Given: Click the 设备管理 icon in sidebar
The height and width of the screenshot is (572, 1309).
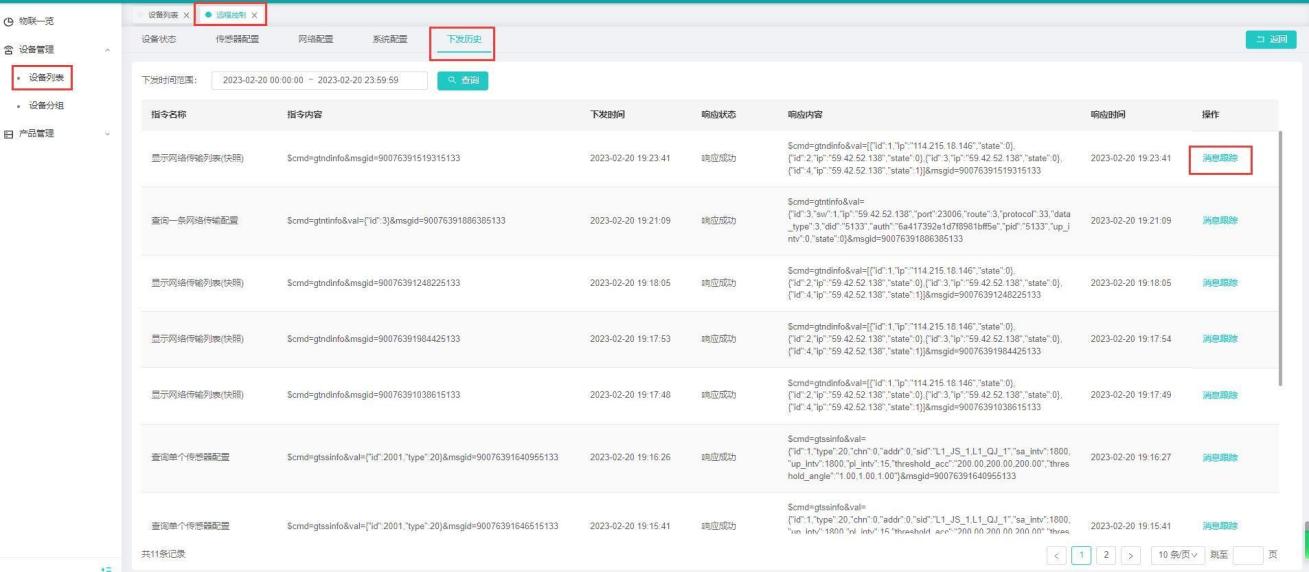Looking at the screenshot, I should 8,49.
